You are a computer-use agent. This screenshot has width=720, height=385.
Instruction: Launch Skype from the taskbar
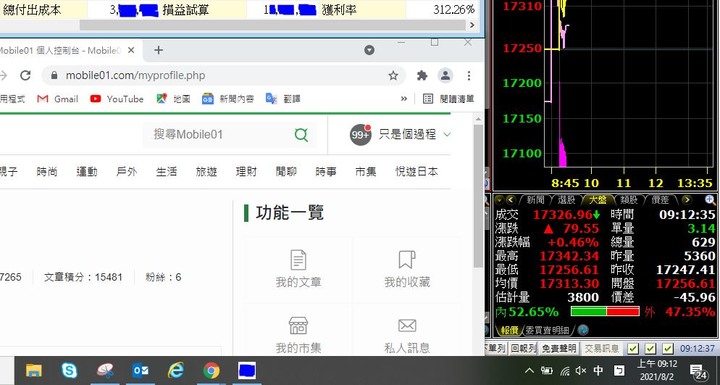69,370
